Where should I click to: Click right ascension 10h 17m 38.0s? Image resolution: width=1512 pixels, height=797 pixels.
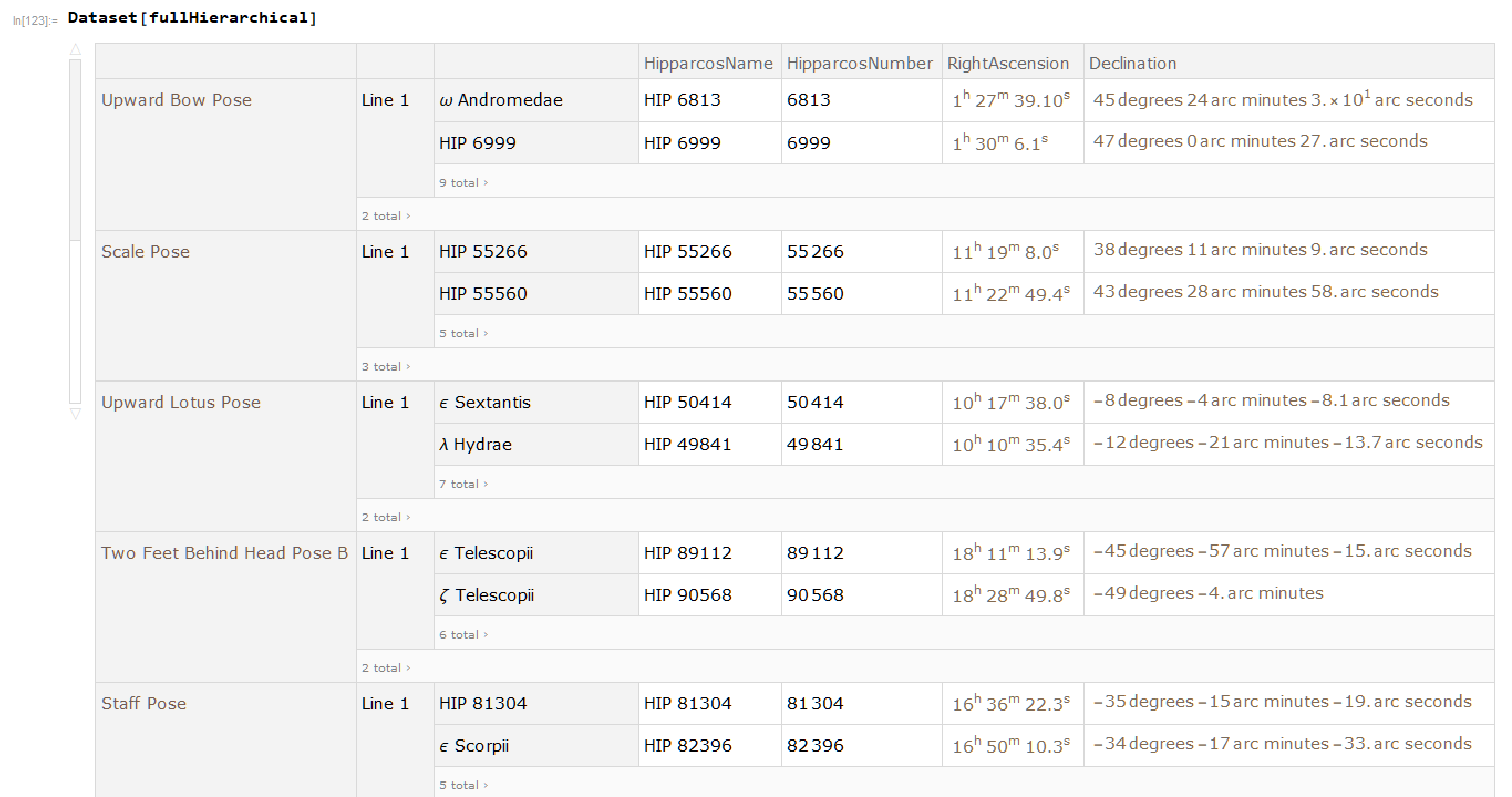coord(1012,401)
